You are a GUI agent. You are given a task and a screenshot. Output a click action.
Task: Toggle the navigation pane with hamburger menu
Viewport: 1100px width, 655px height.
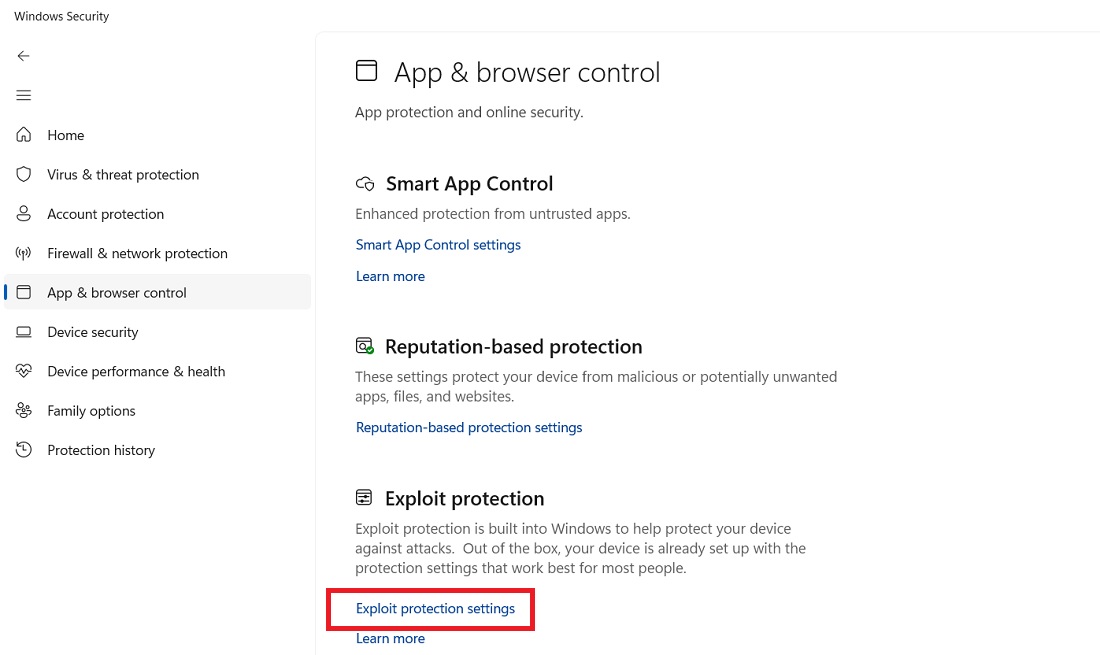[23, 95]
